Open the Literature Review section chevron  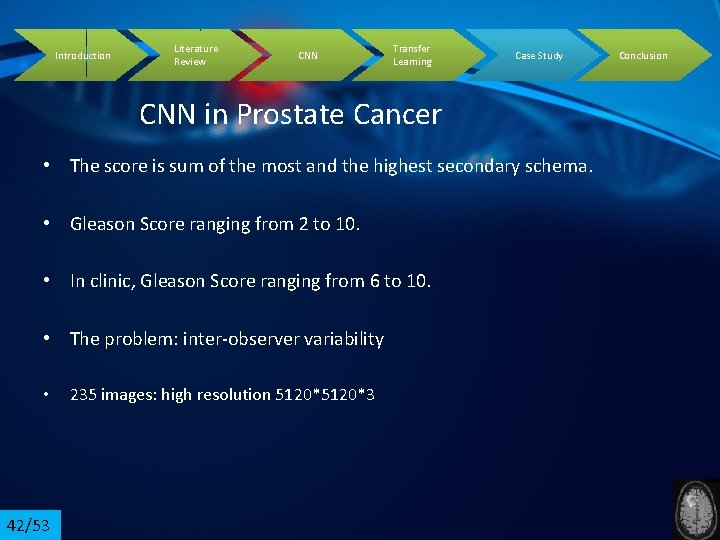click(x=196, y=55)
